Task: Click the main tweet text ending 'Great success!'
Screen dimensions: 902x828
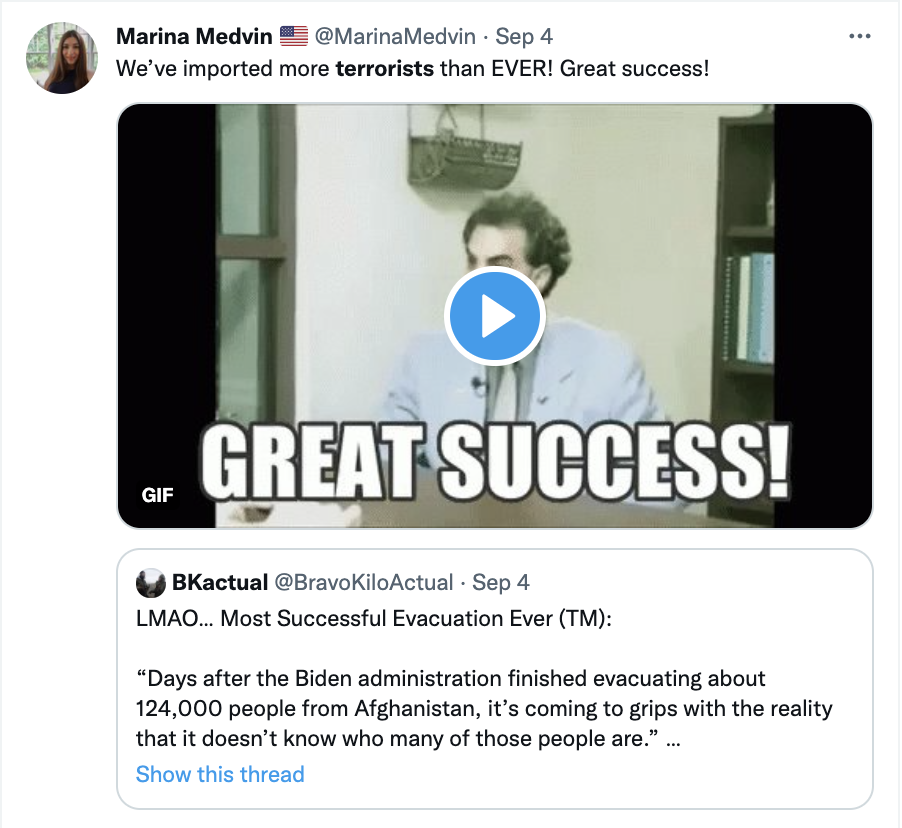Action: 412,70
